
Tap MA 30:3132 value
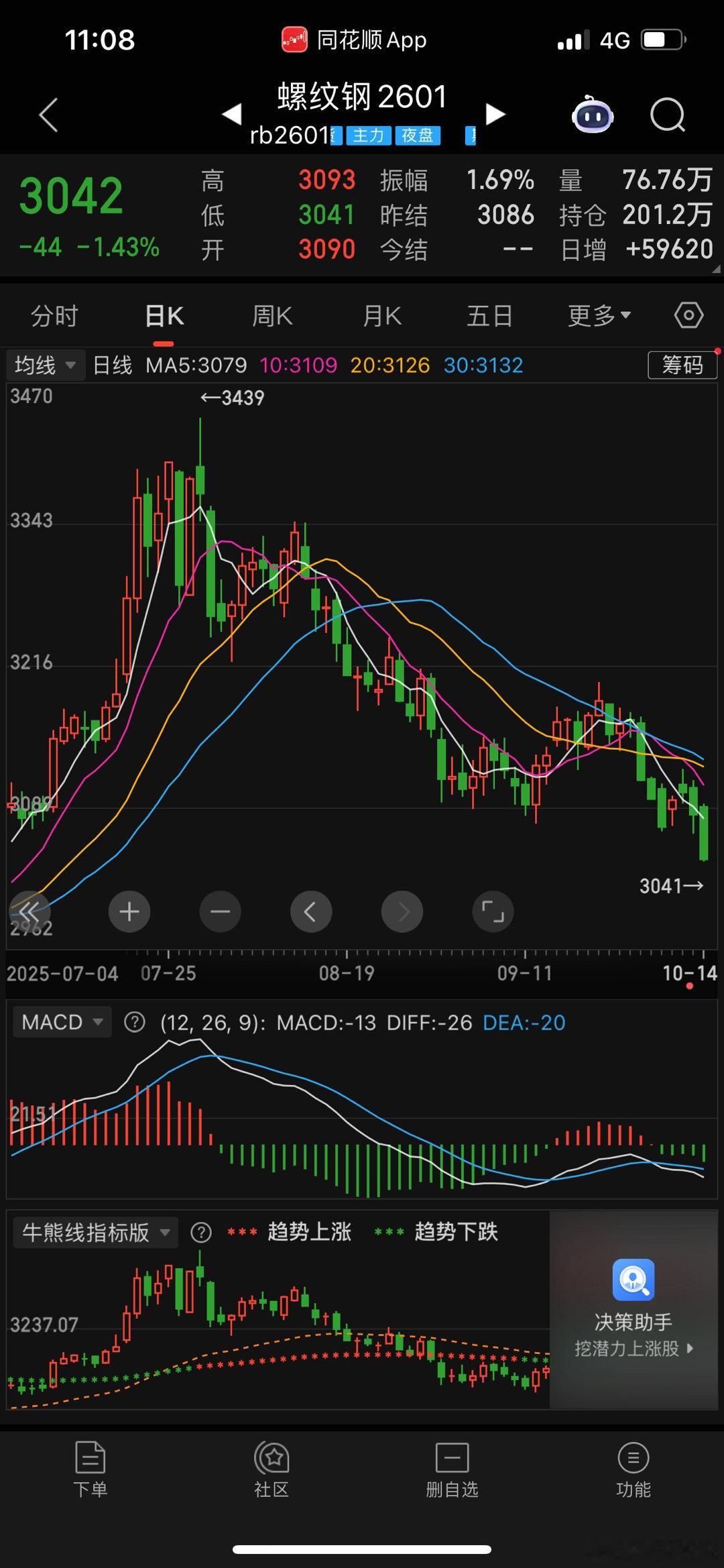pos(483,366)
